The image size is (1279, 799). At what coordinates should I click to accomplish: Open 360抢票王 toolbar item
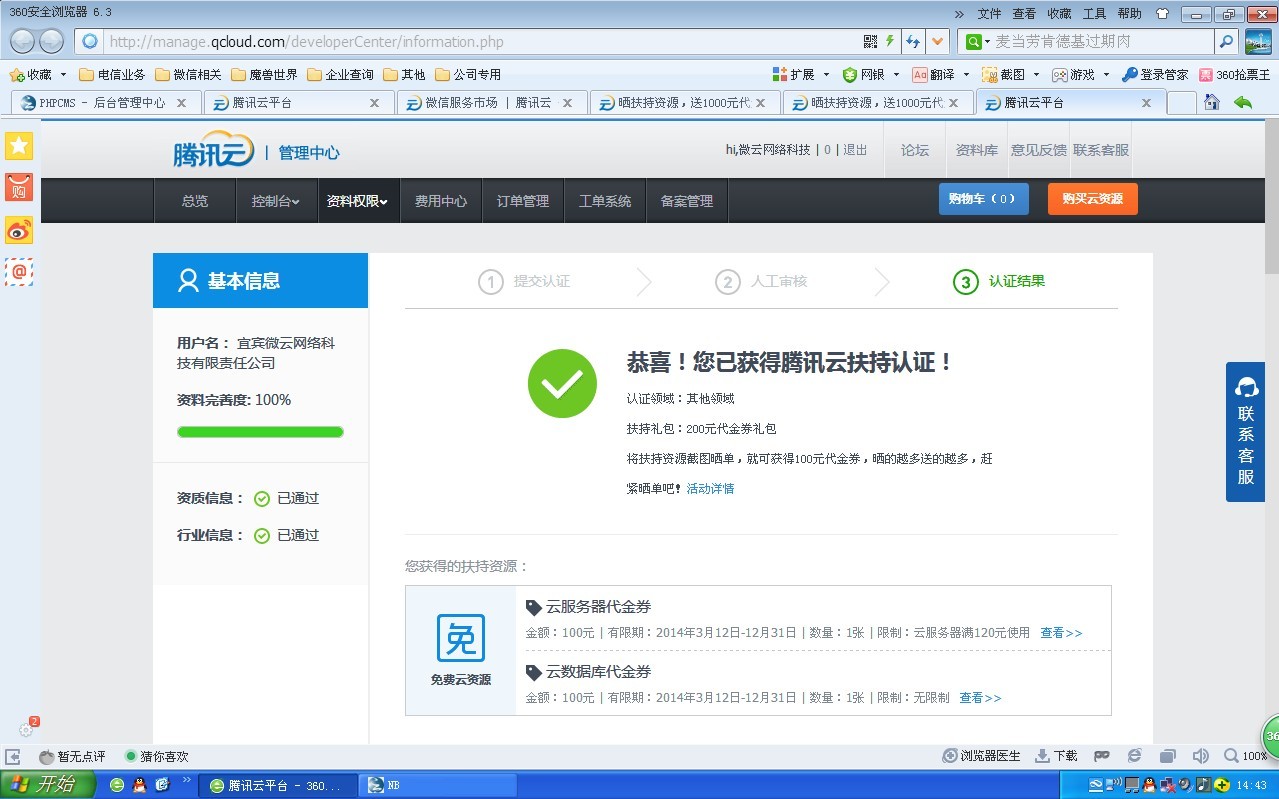(1235, 74)
